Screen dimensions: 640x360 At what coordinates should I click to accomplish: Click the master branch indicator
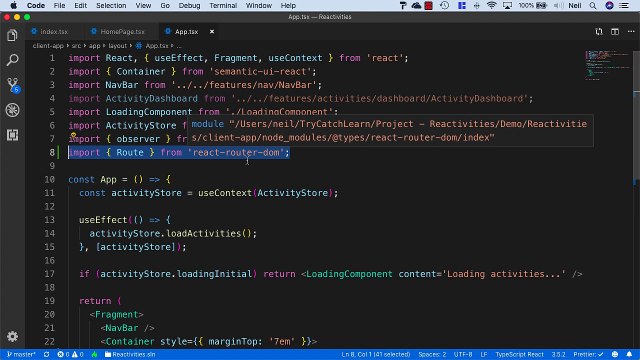21,354
